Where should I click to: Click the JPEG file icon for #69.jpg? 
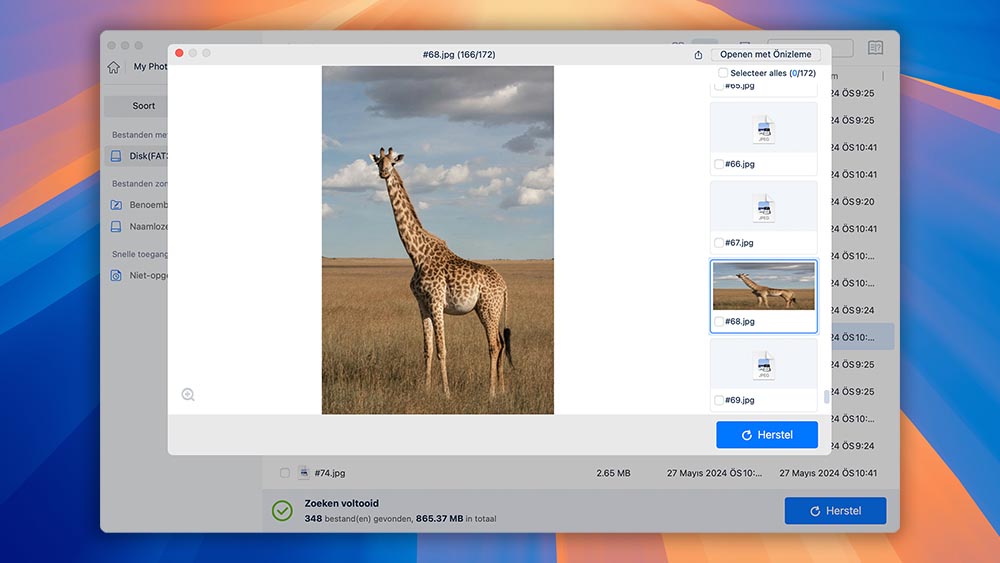pos(763,366)
